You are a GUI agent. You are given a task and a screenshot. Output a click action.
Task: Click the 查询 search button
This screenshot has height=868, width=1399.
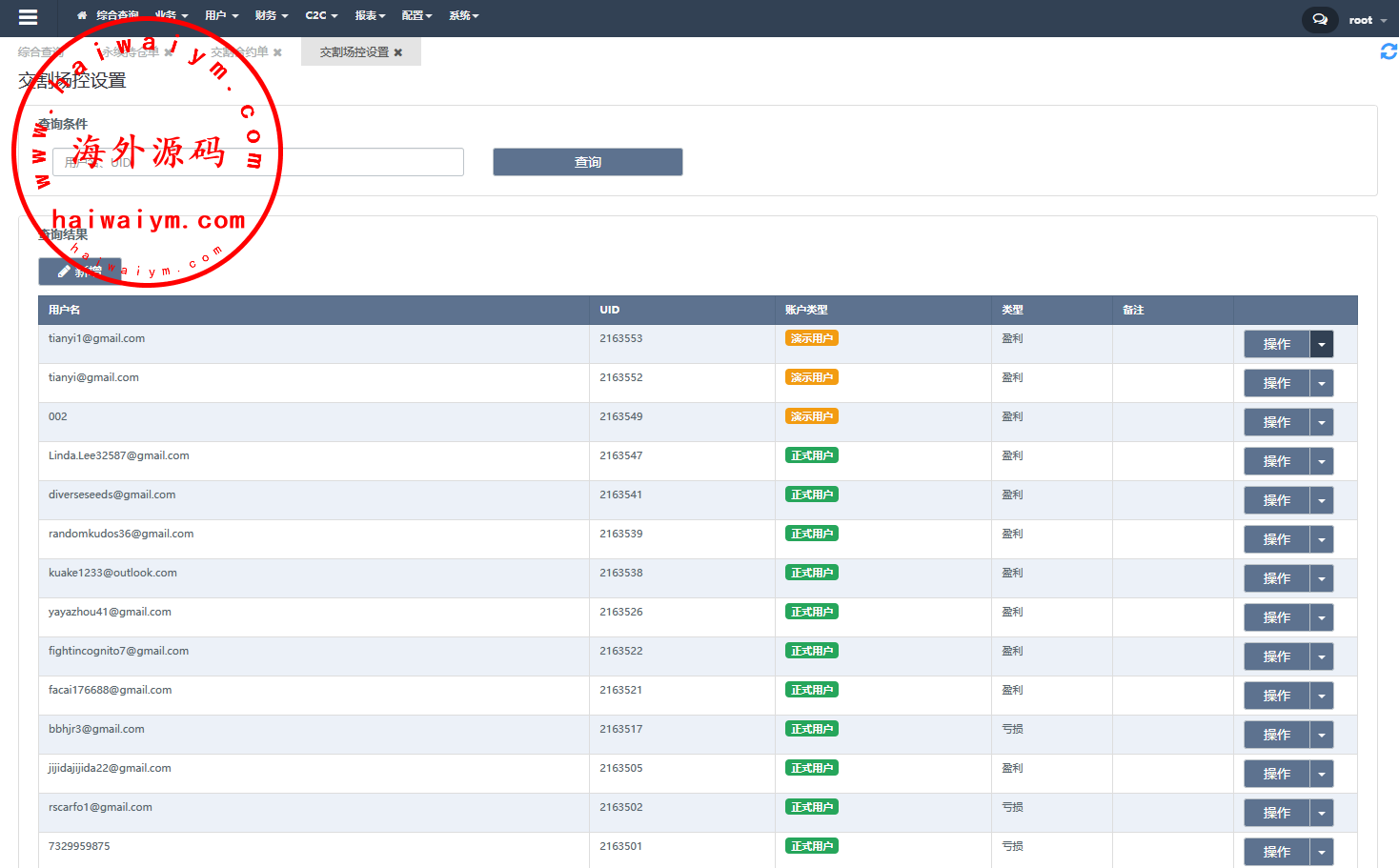(x=587, y=162)
